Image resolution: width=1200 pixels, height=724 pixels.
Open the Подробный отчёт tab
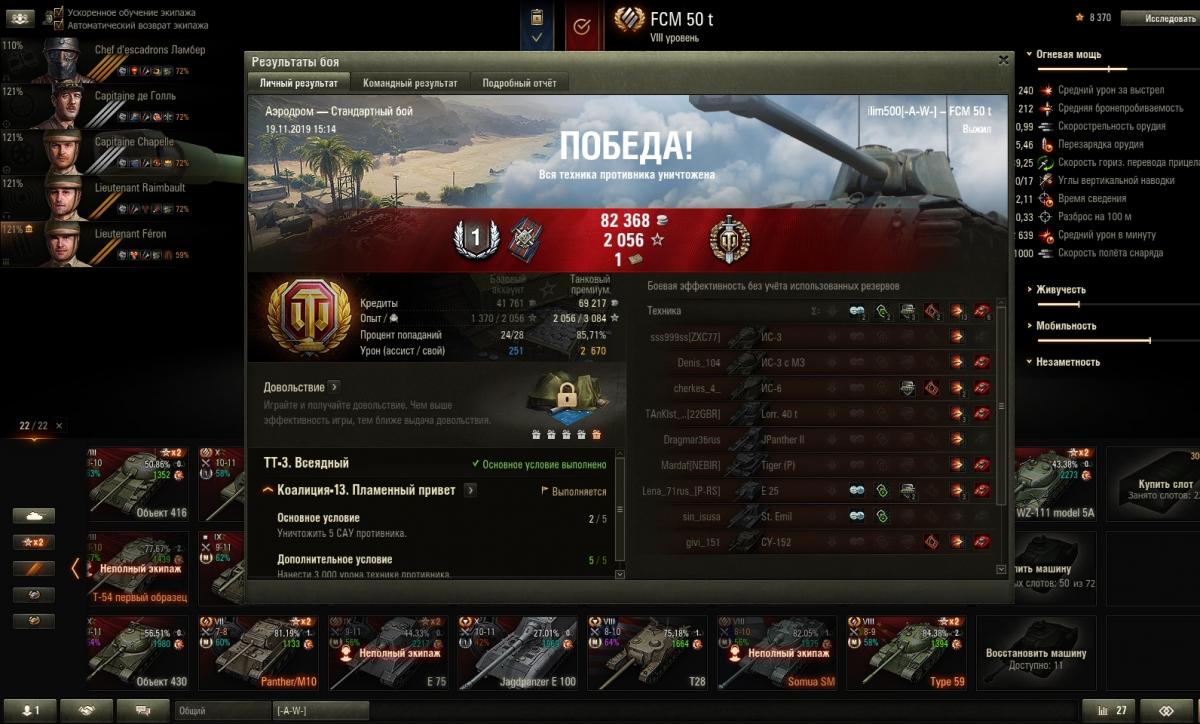[x=519, y=83]
